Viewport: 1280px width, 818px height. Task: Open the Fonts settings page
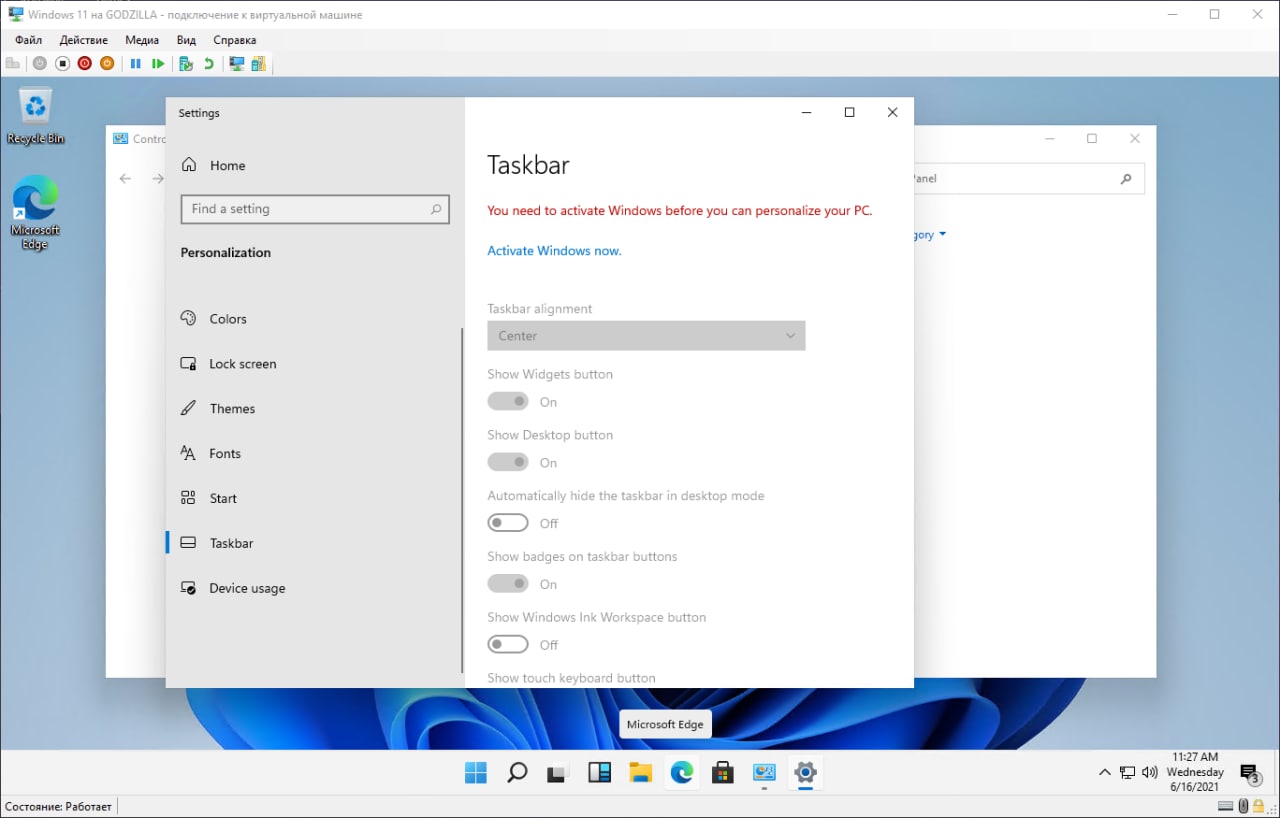point(224,454)
